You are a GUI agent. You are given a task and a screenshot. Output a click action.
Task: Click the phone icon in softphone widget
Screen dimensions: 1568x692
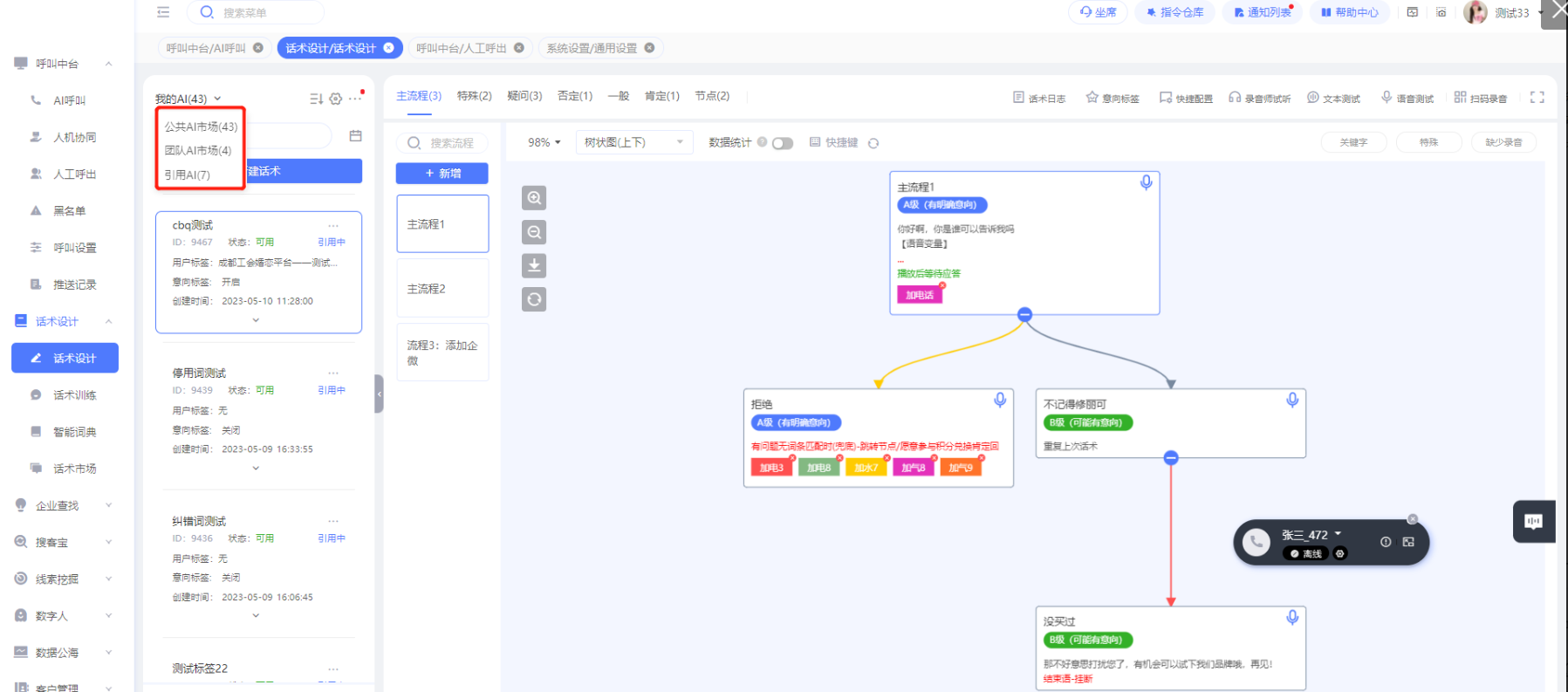[x=1256, y=542]
